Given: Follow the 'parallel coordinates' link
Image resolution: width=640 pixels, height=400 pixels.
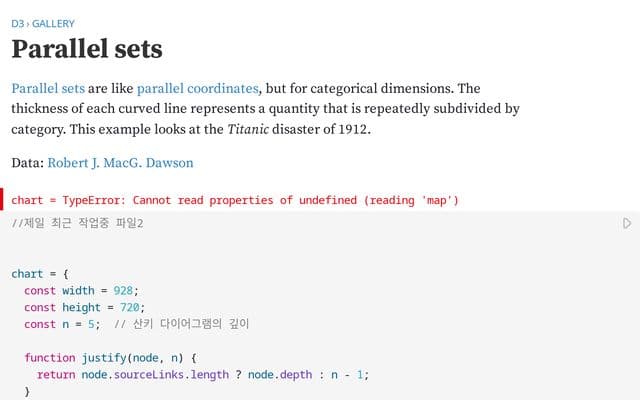Looking at the screenshot, I should [x=198, y=88].
